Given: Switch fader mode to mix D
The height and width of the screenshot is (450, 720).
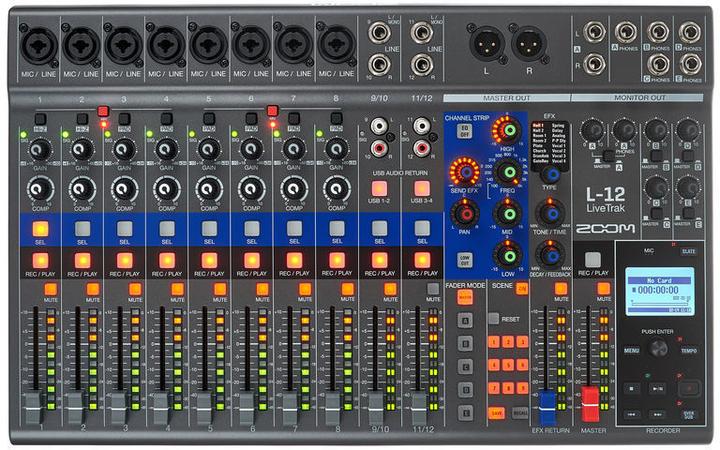Looking at the screenshot, I should 465,390.
